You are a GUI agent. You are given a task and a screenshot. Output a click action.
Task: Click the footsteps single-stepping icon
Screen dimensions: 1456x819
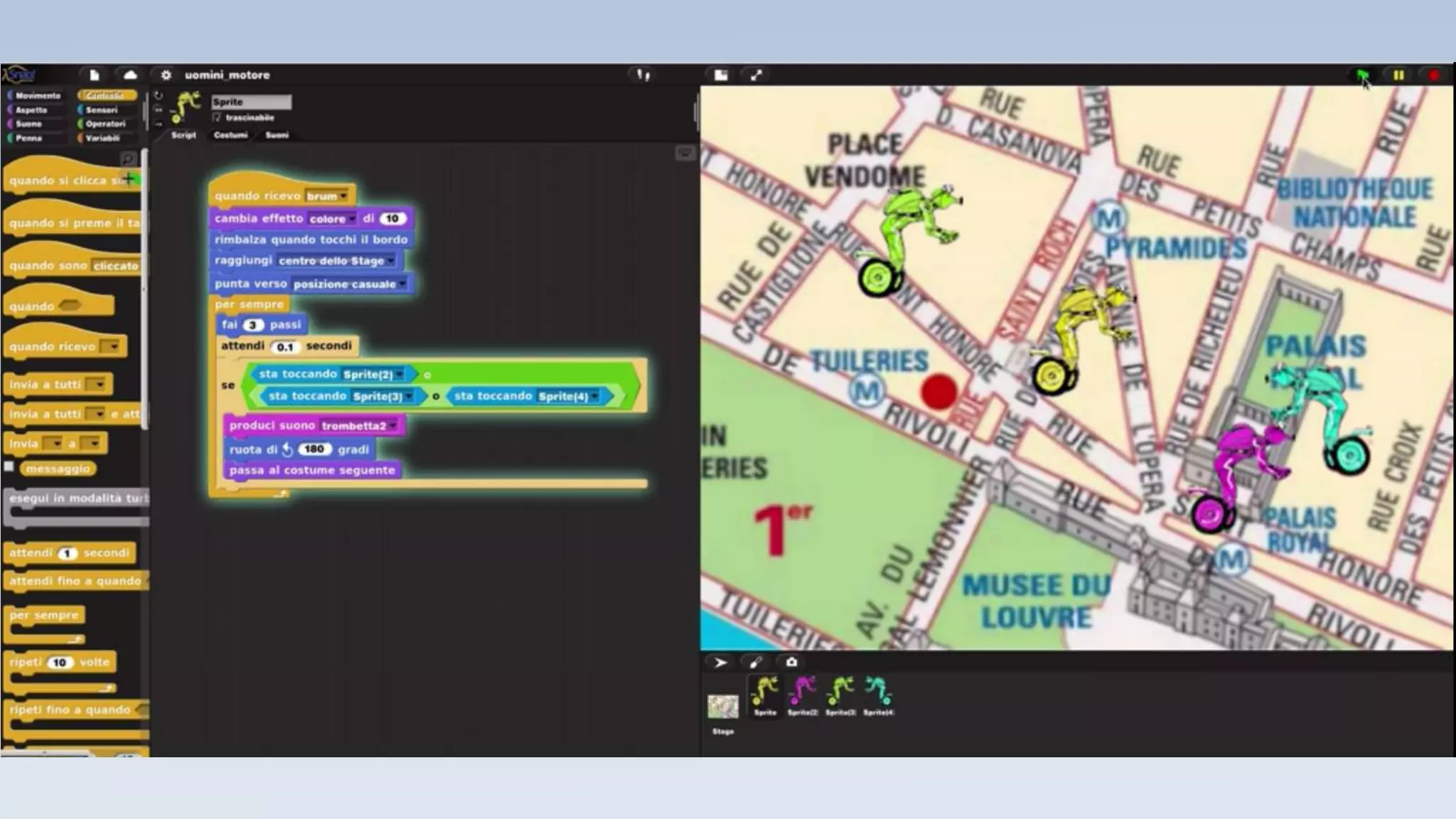(x=643, y=75)
